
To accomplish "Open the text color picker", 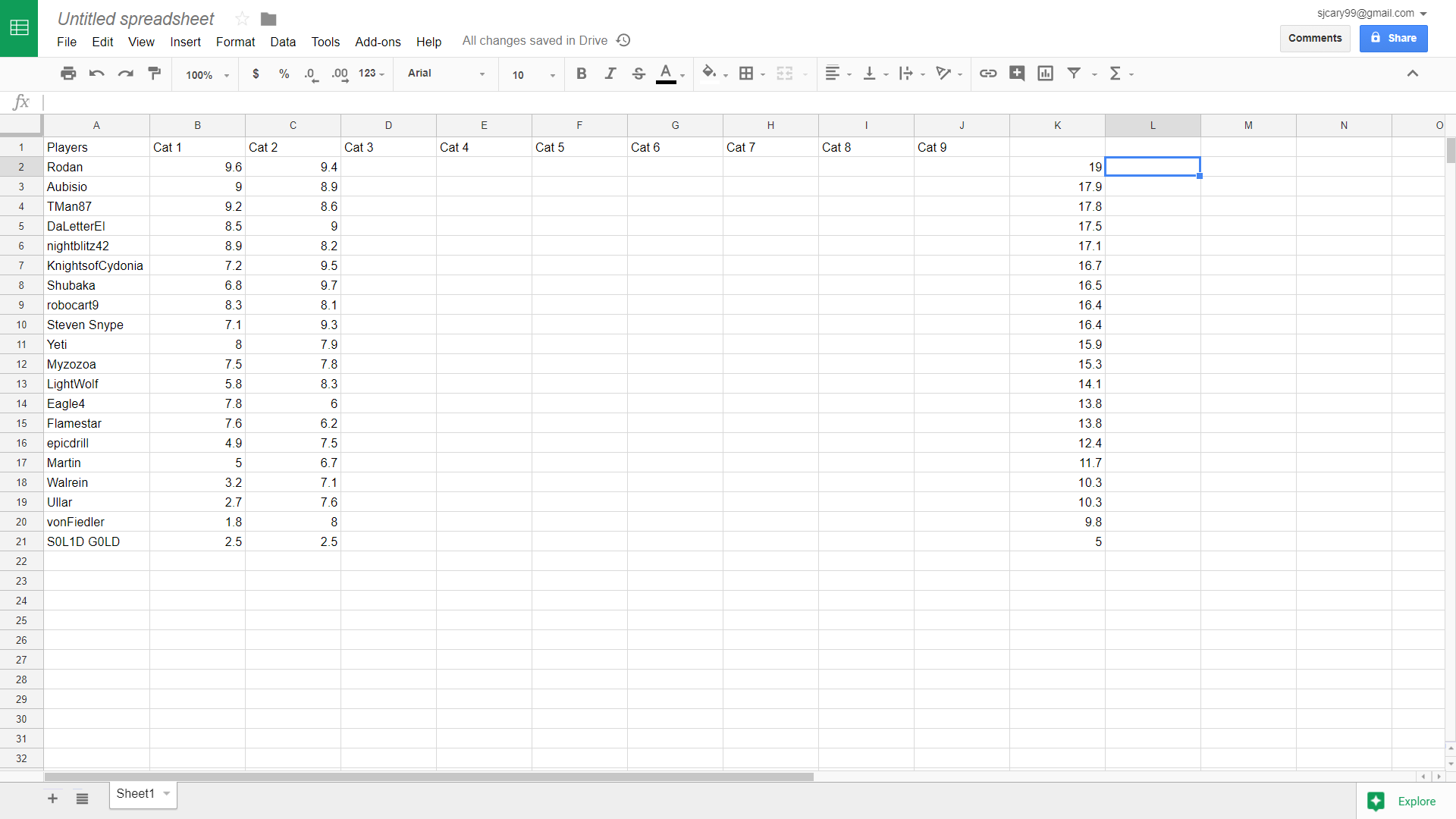I will pos(667,74).
